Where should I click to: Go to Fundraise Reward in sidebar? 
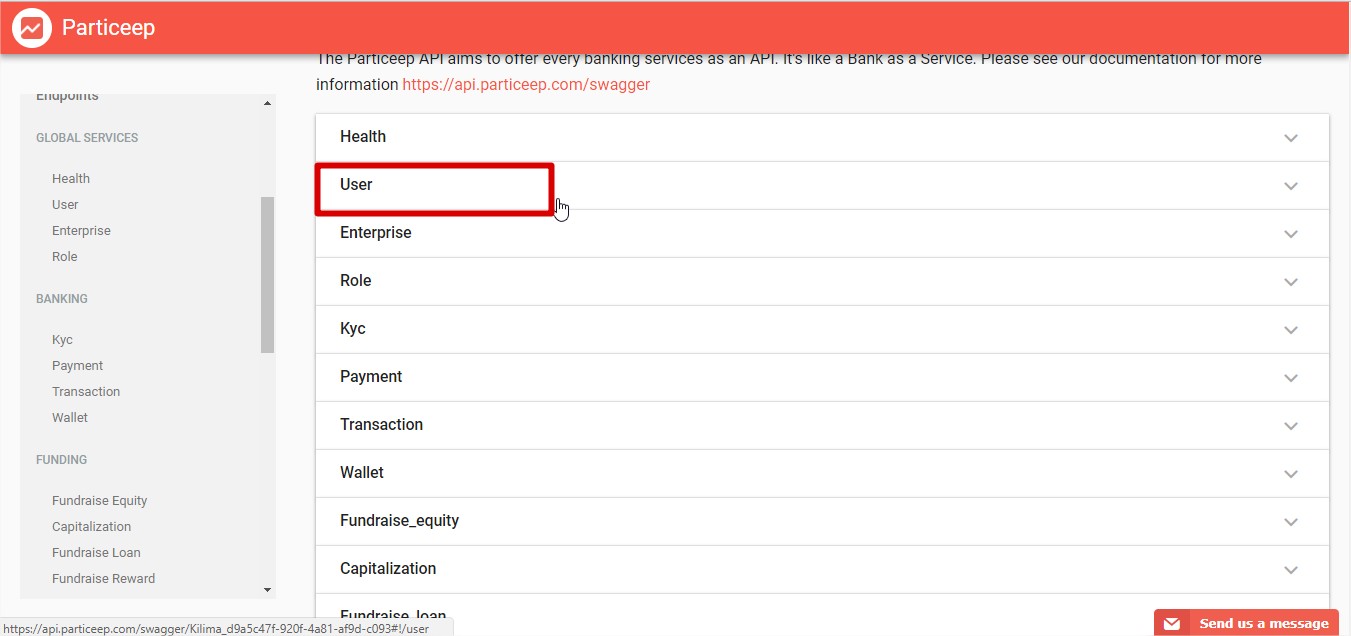[104, 578]
